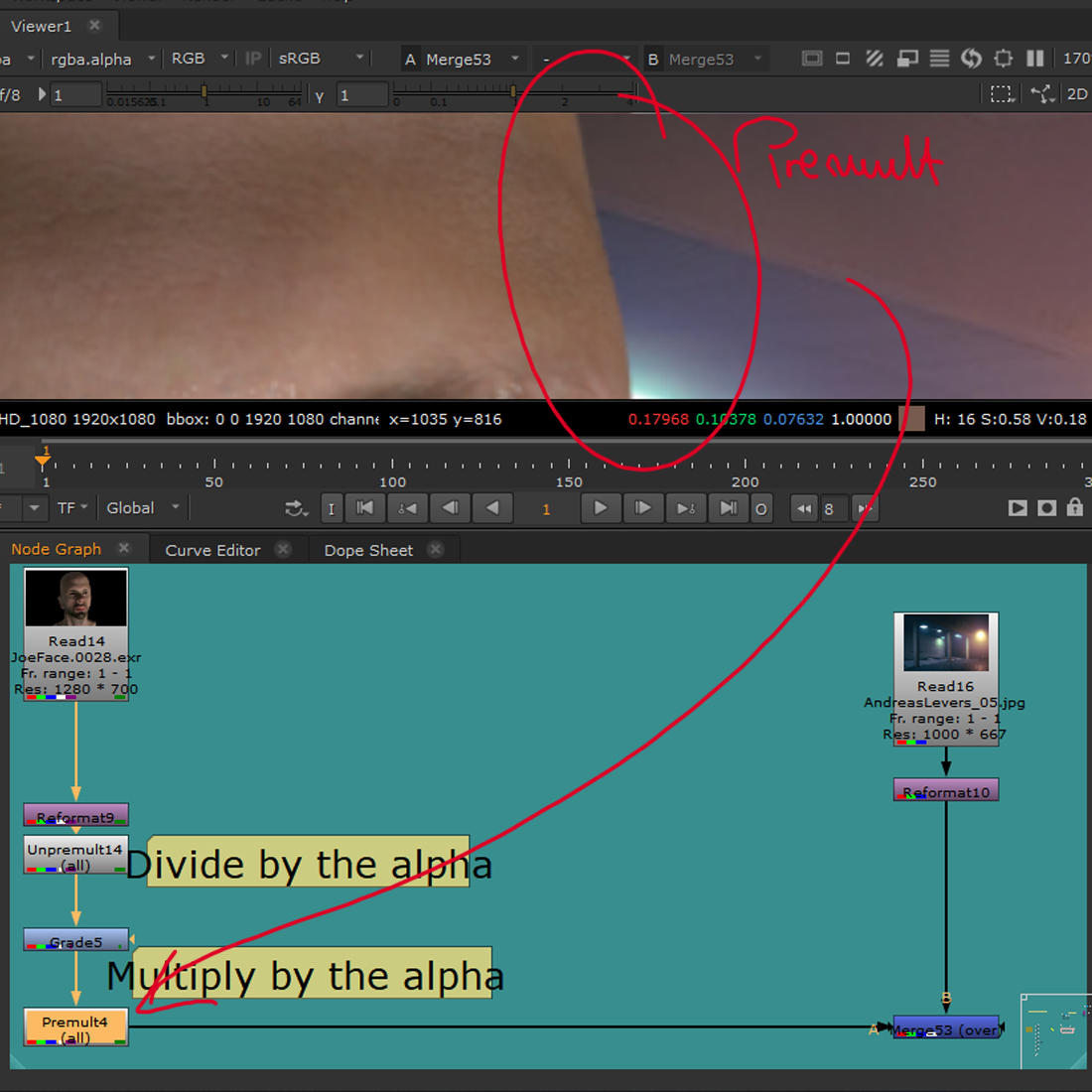Screen dimensions: 1092x1092
Task: Play forward
Action: [x=601, y=508]
